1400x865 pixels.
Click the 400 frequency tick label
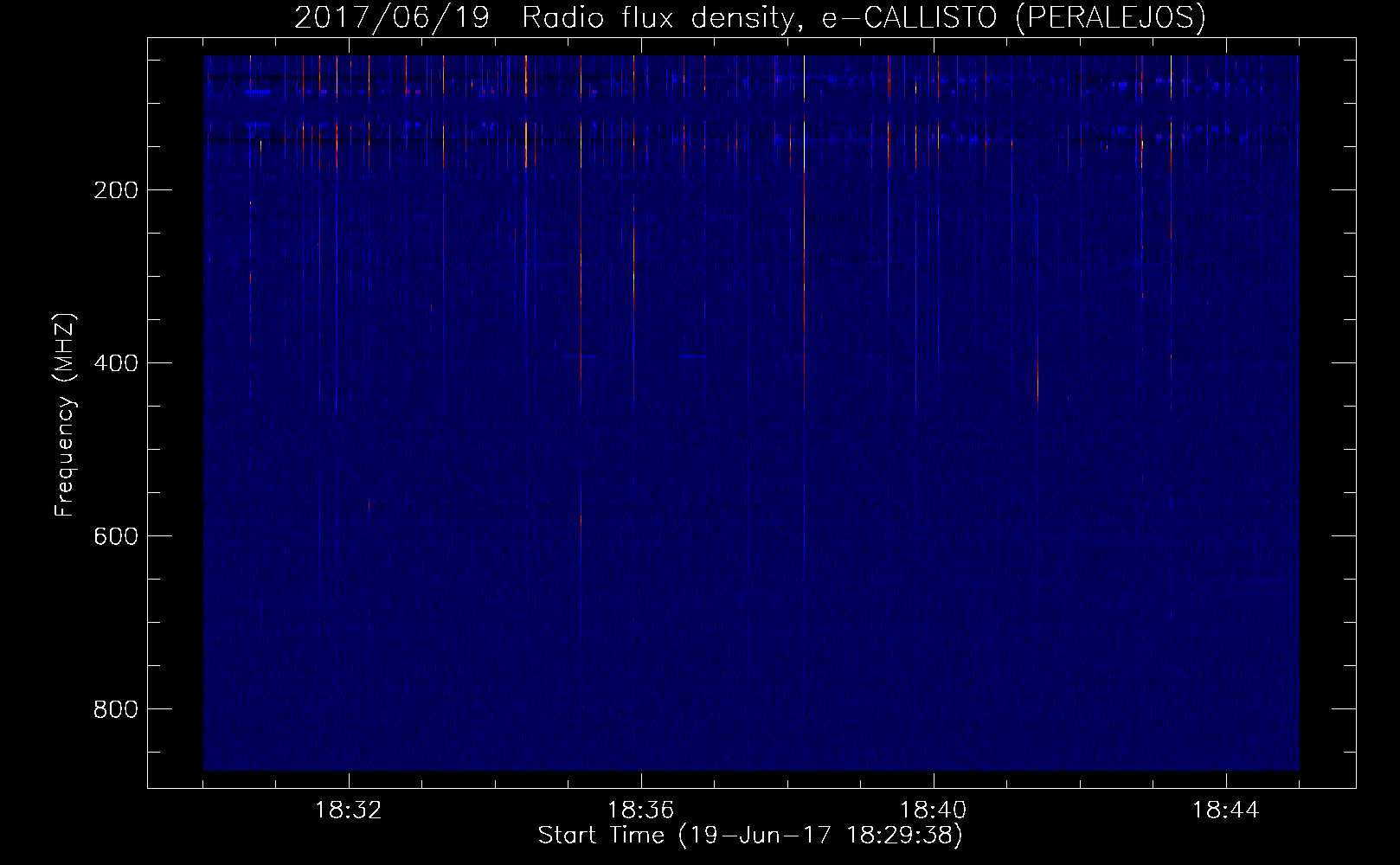click(x=116, y=363)
